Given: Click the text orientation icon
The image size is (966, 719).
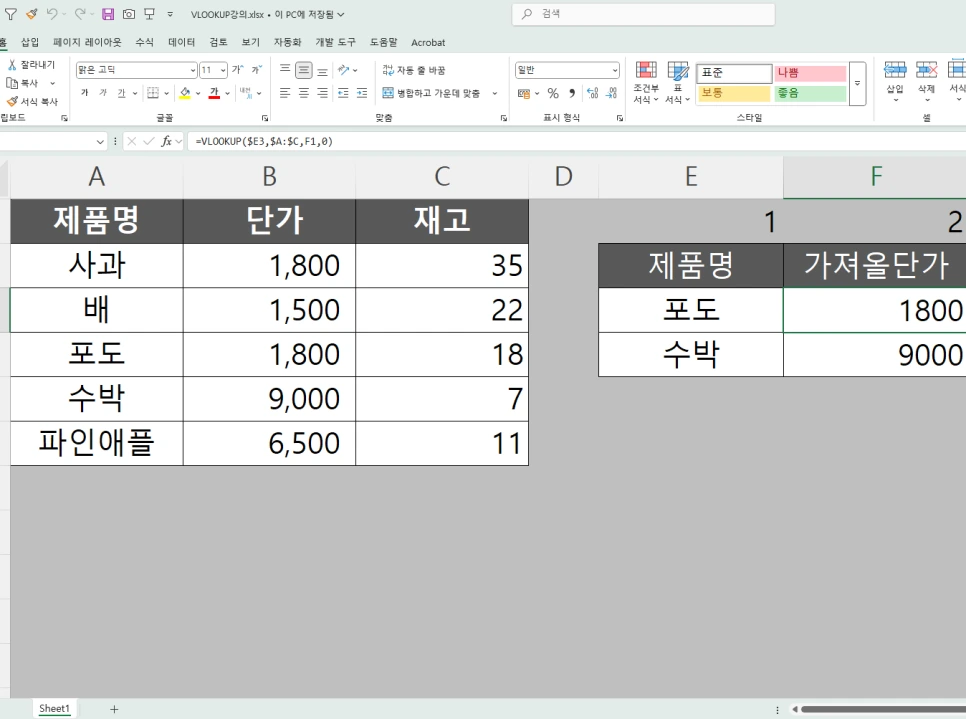Looking at the screenshot, I should pyautogui.click(x=344, y=70).
